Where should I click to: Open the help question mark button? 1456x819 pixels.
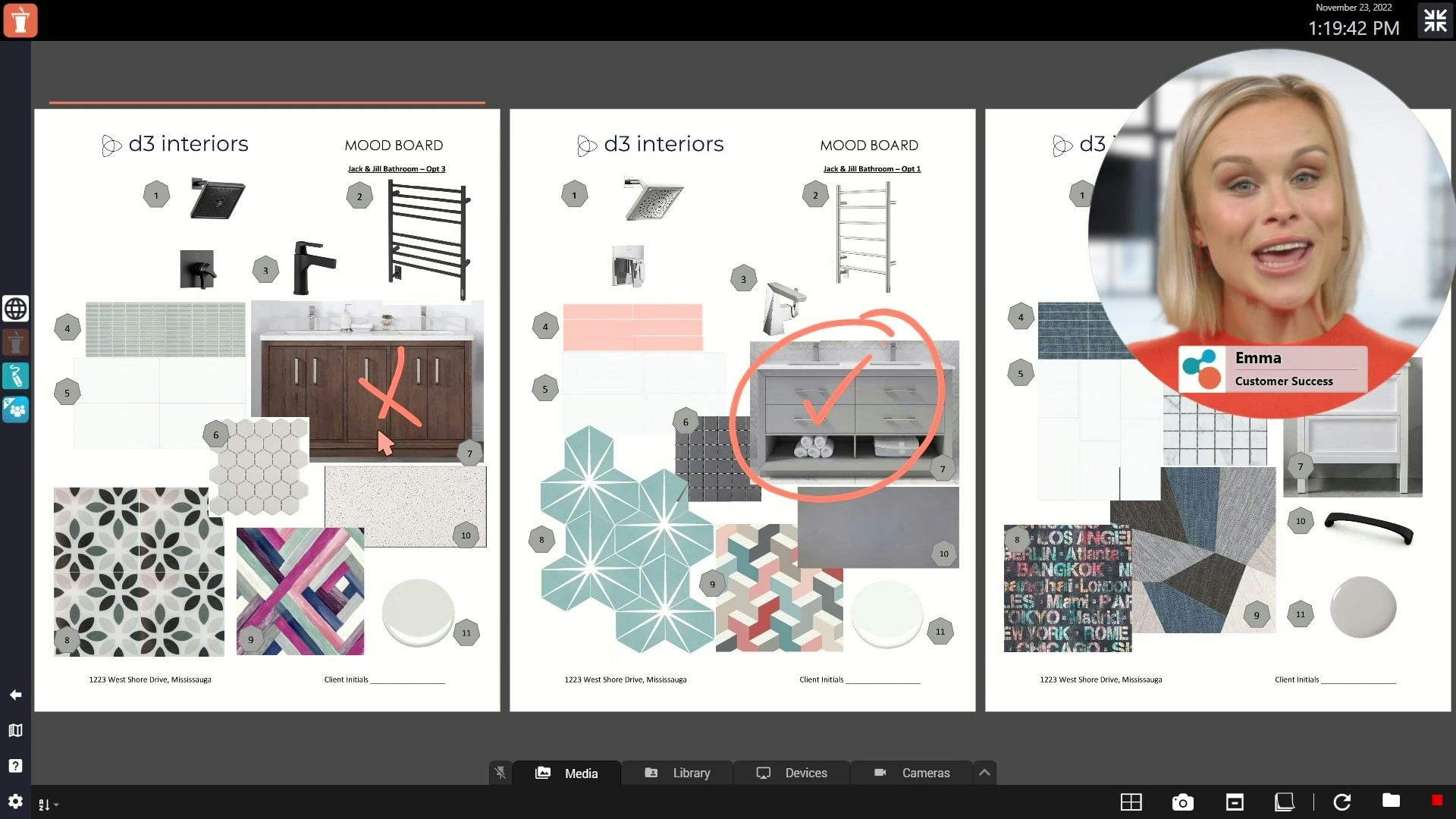15,766
